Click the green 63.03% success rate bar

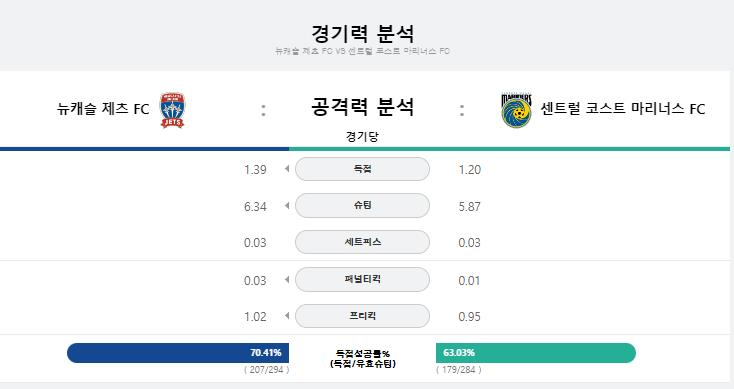(536, 353)
